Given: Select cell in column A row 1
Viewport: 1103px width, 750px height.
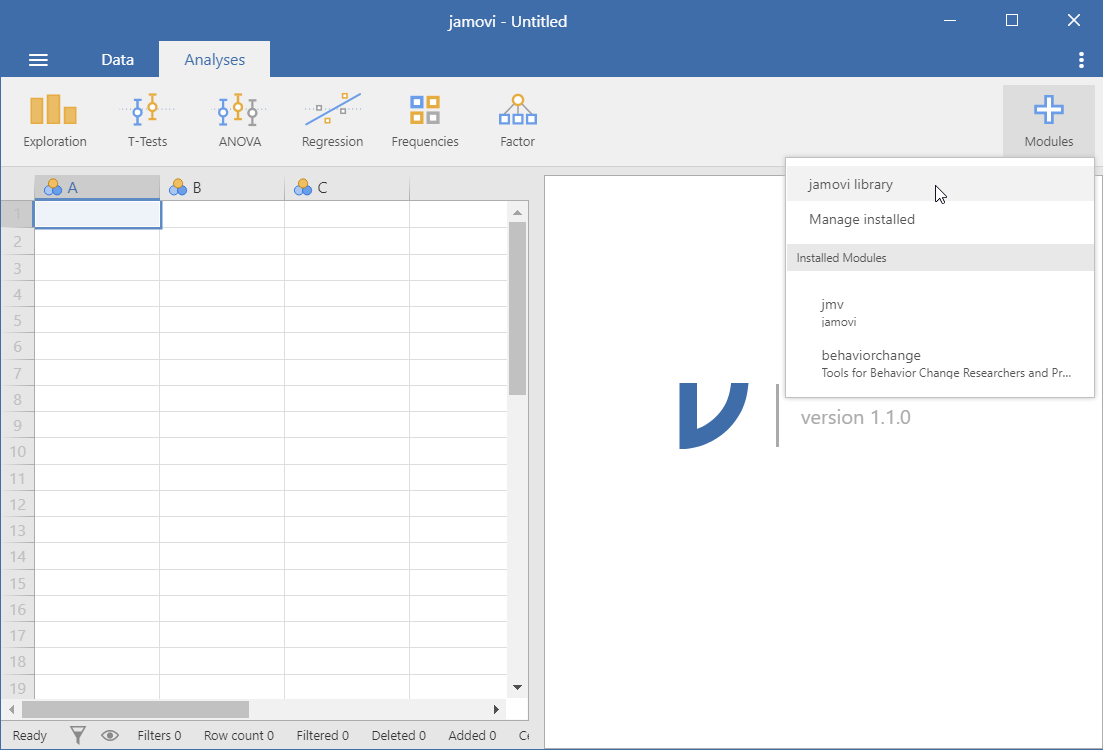Looking at the screenshot, I should click(97, 215).
